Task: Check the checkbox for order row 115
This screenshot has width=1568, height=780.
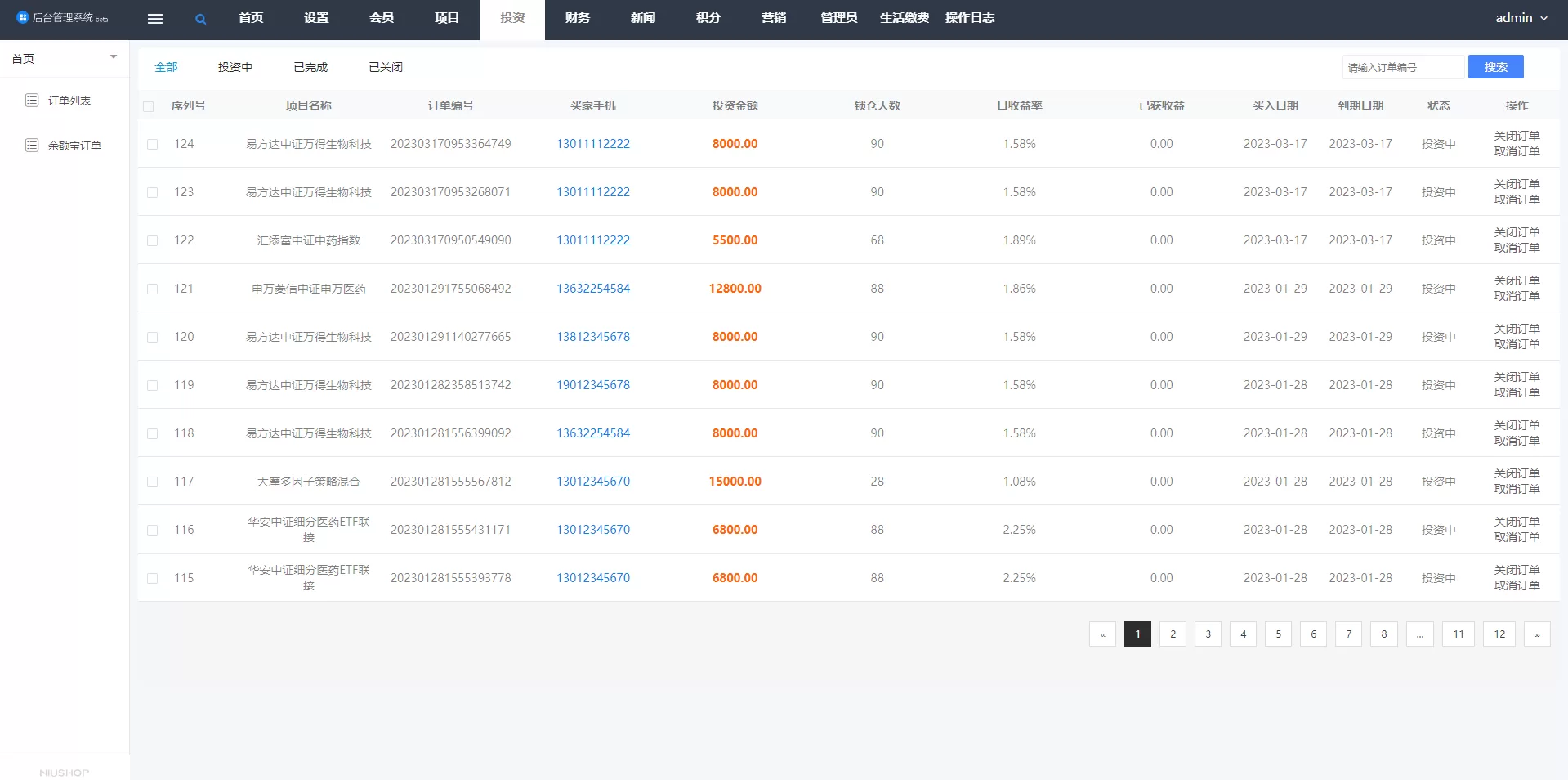Action: click(x=153, y=579)
